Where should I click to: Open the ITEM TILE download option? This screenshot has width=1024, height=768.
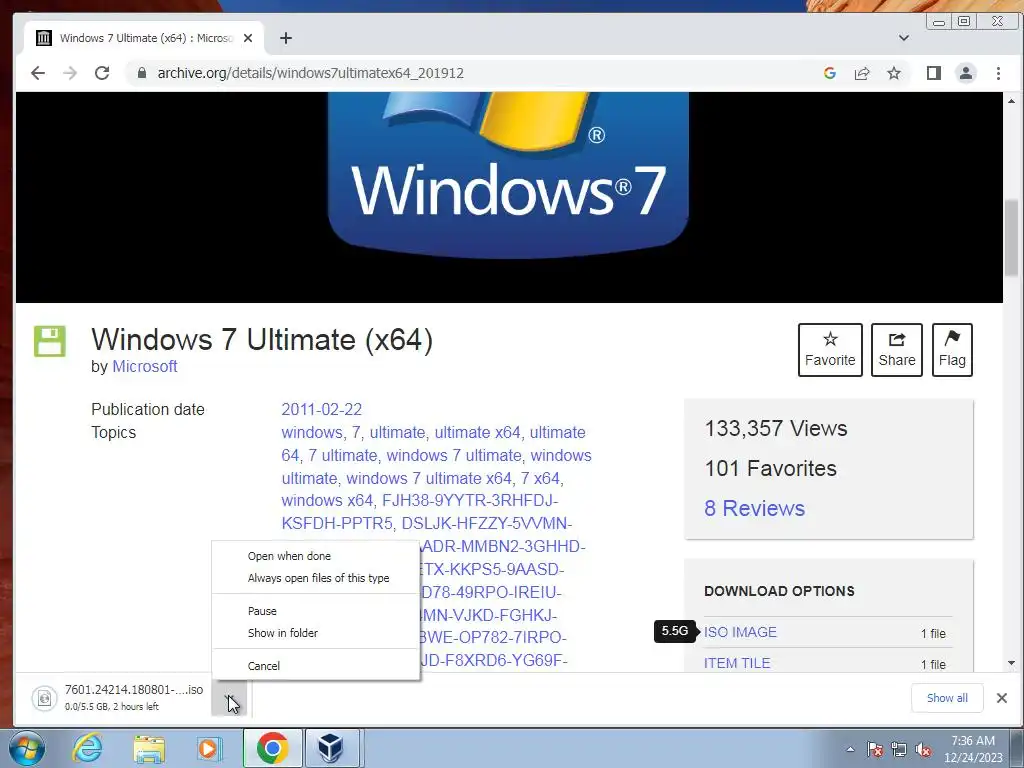(x=737, y=663)
